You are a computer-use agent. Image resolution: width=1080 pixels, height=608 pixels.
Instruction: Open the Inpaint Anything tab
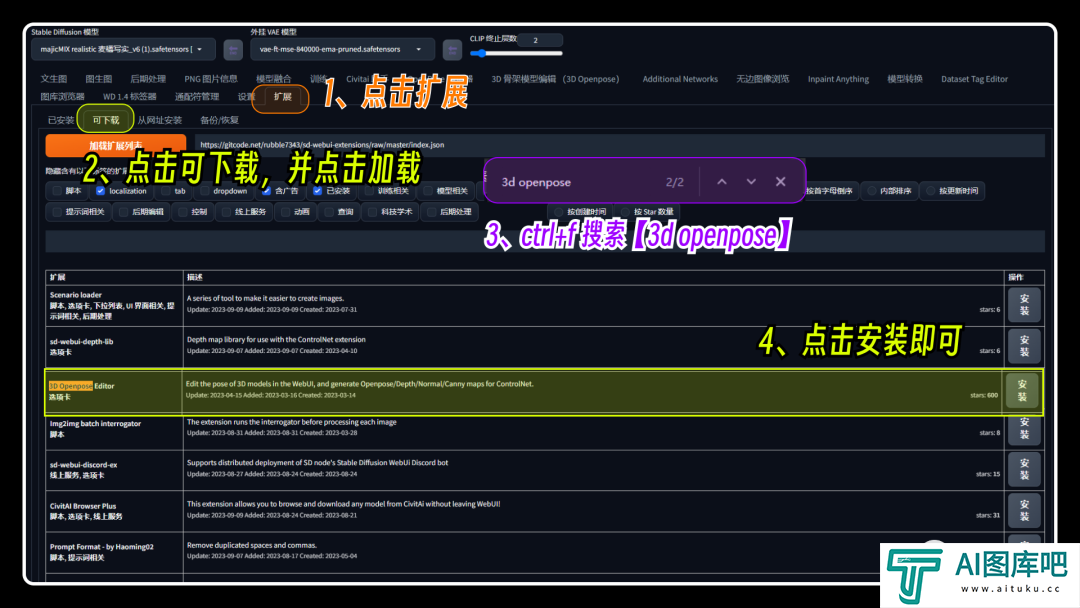click(x=838, y=79)
